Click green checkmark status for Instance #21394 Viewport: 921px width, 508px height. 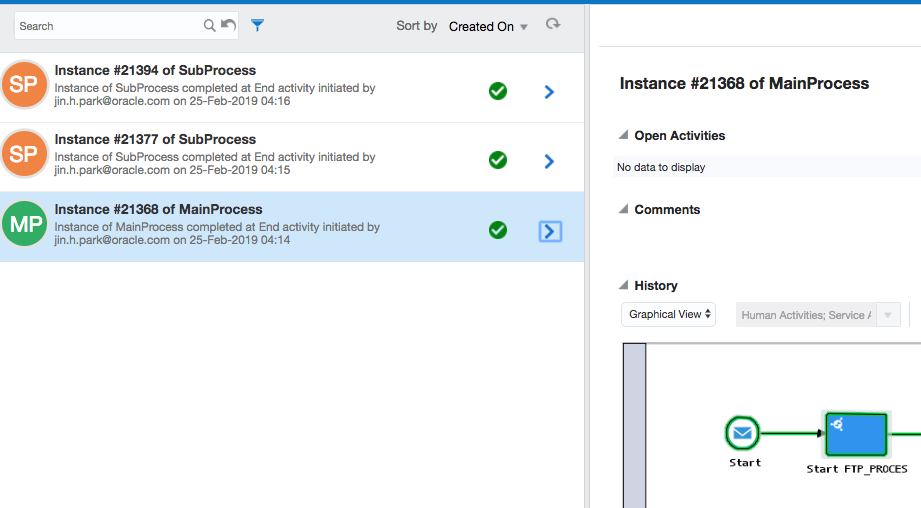tap(497, 92)
